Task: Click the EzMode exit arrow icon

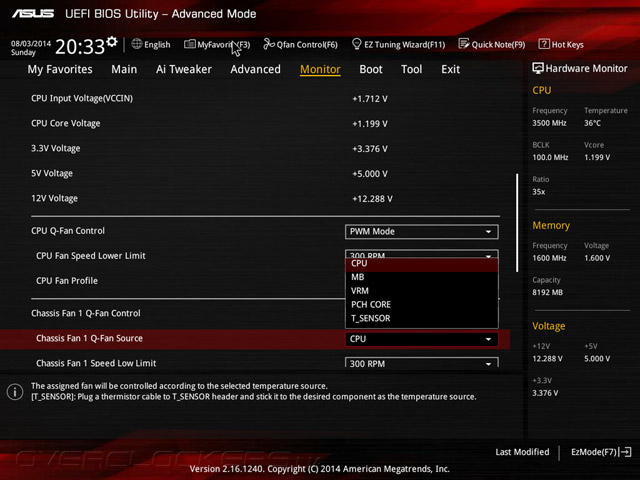Action: tap(626, 452)
